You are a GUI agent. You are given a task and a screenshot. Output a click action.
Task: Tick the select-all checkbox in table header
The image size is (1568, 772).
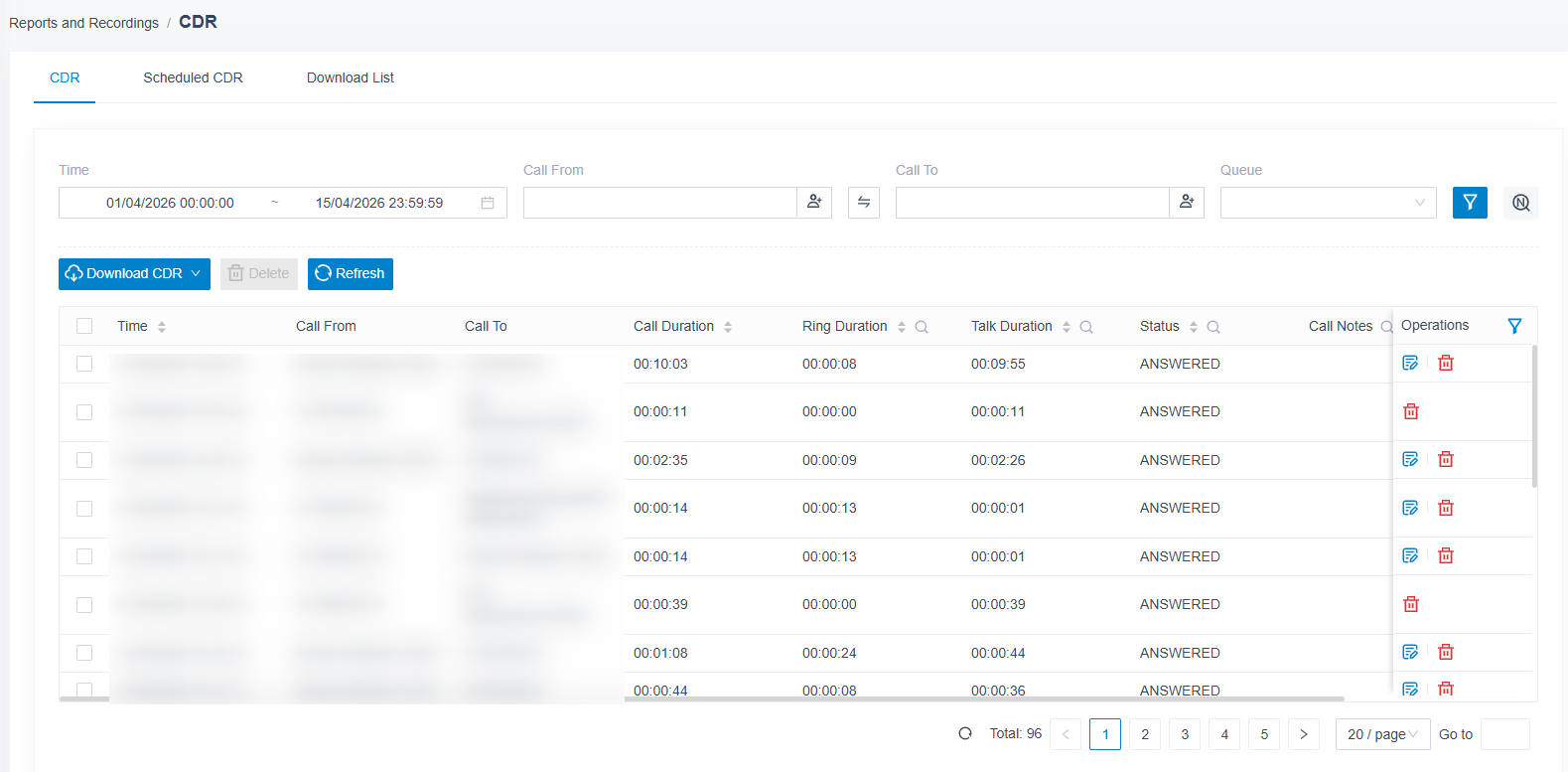[x=84, y=326]
